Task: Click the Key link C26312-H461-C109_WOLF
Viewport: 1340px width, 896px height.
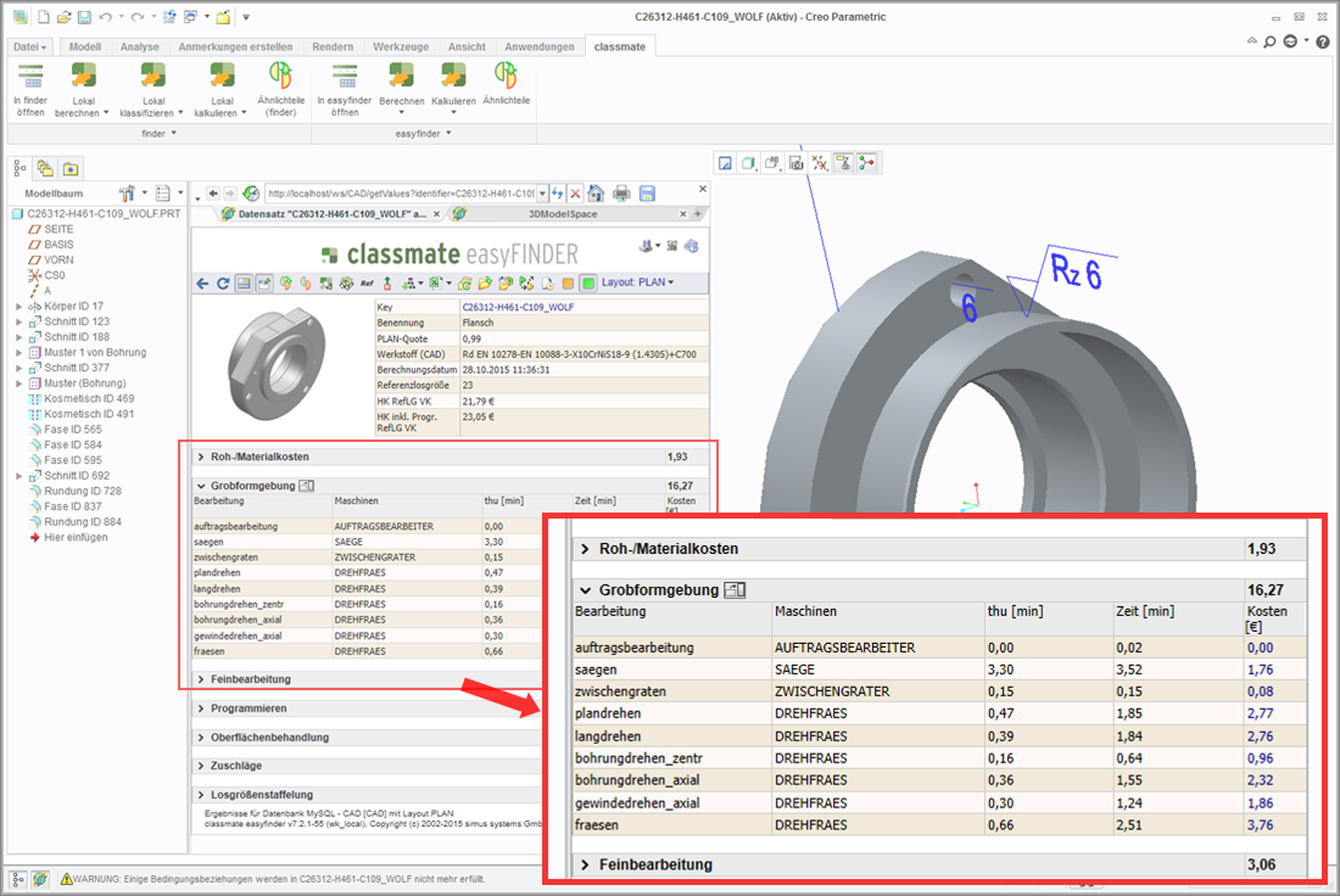Action: pyautogui.click(x=518, y=307)
